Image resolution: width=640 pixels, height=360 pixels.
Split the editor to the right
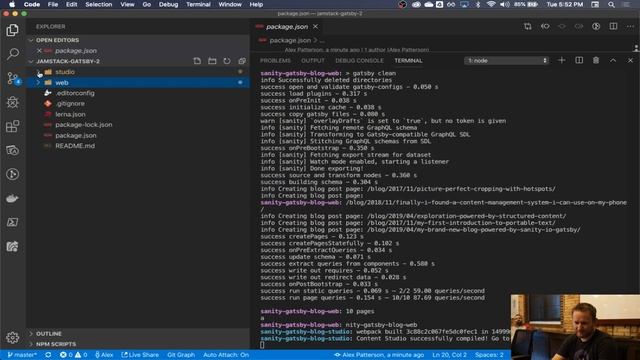tap(613, 27)
